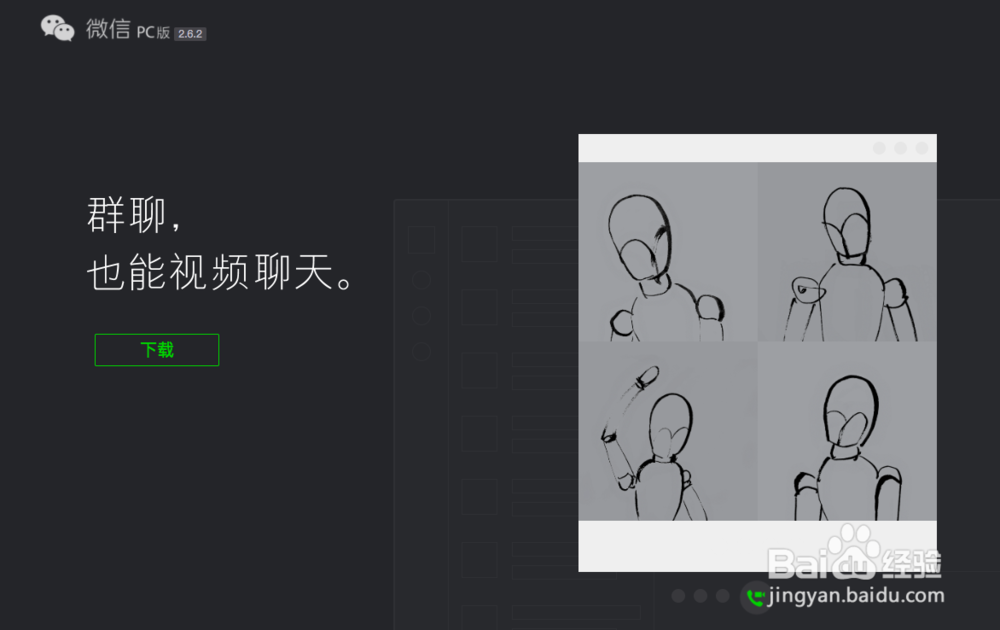The image size is (1000, 630).
Task: Select the third circular contact icon in the sidebar
Action: tap(422, 351)
